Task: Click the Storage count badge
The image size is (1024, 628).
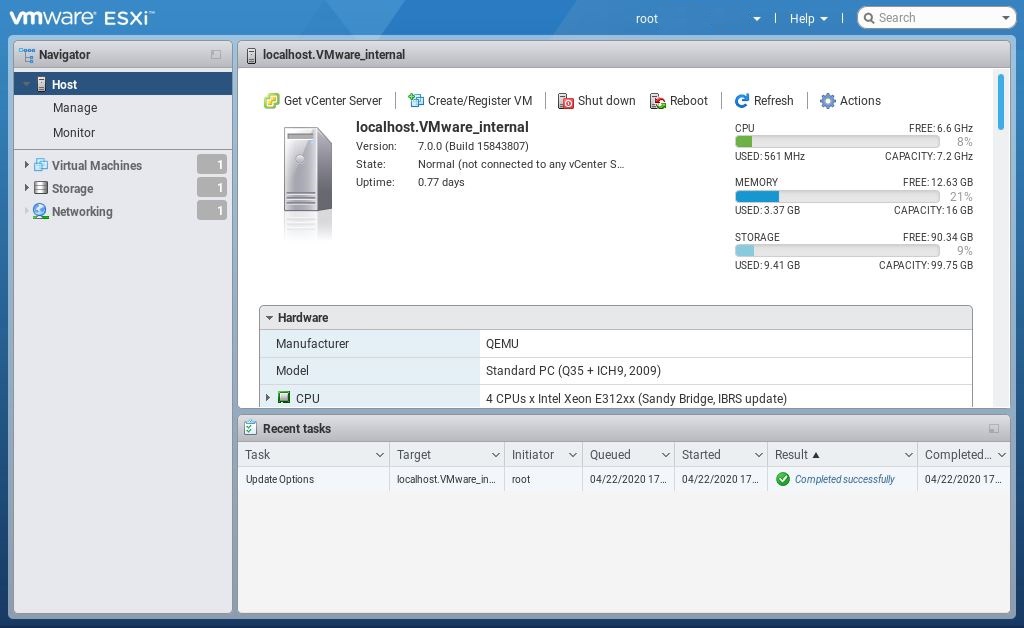Action: 212,187
